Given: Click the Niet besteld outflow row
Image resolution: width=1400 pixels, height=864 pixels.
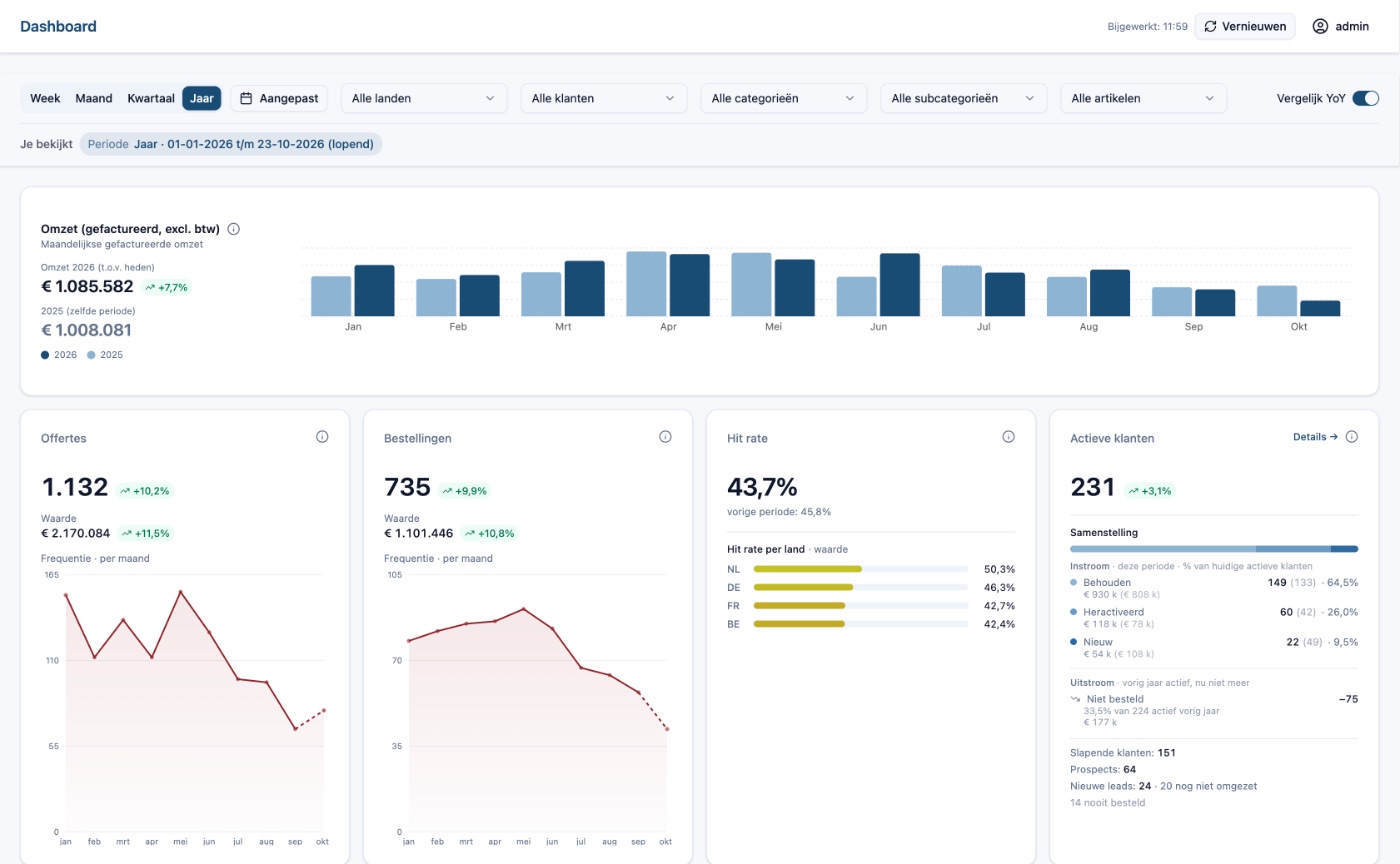Looking at the screenshot, I should (1214, 711).
